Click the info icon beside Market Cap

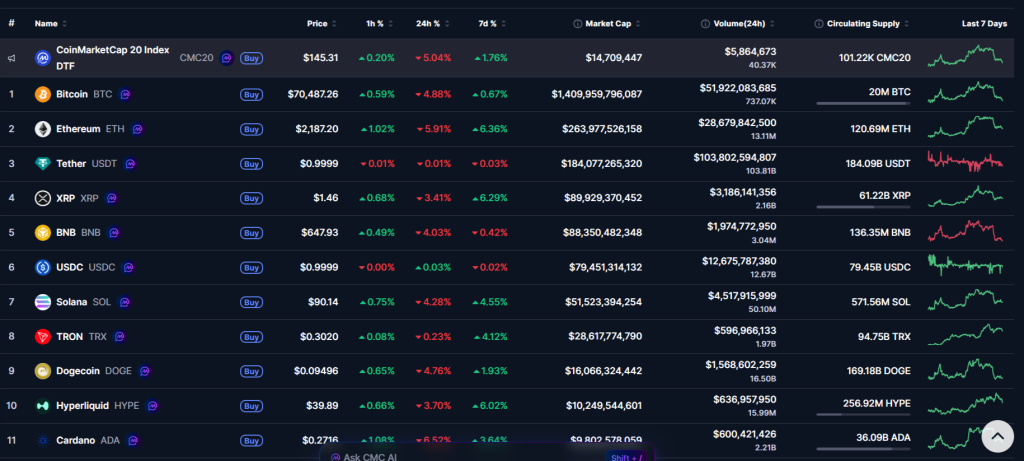[578, 23]
